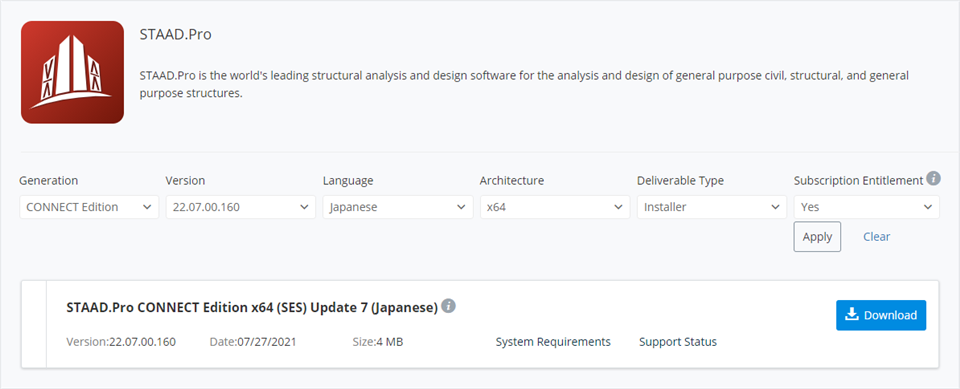Click the Clear filters link
Viewport: 960px width, 389px height.
[877, 236]
